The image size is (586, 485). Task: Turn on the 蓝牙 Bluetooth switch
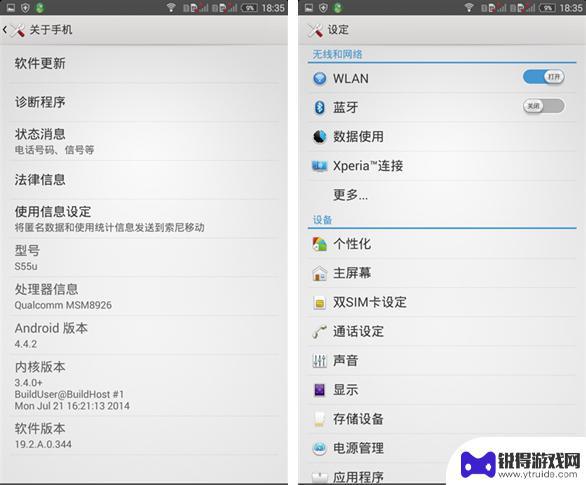pos(543,106)
